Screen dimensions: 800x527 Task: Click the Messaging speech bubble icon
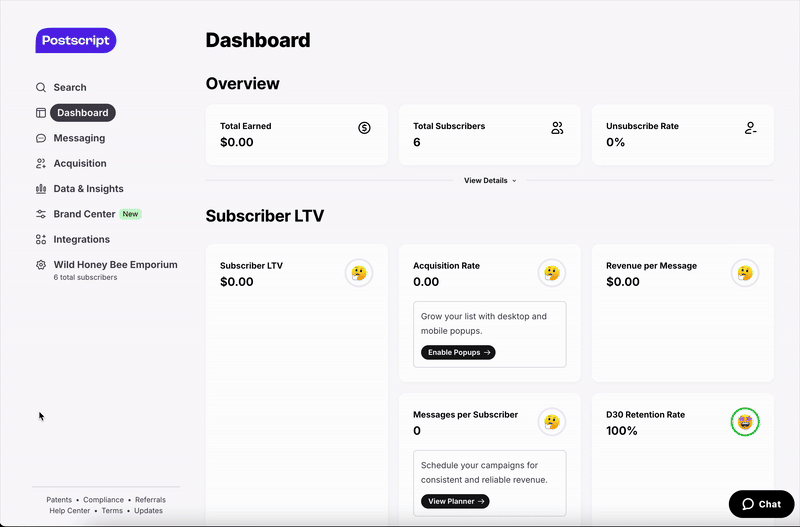[41, 138]
